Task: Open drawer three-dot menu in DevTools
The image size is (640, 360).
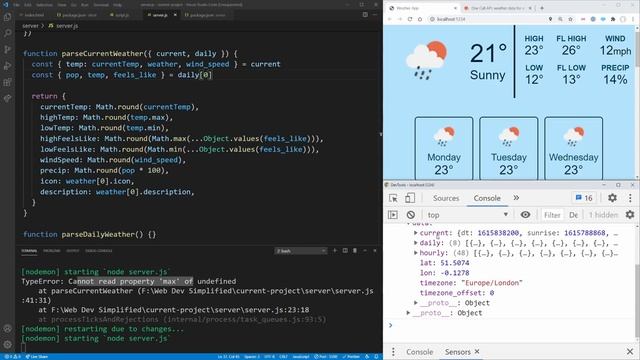Action: click(393, 351)
